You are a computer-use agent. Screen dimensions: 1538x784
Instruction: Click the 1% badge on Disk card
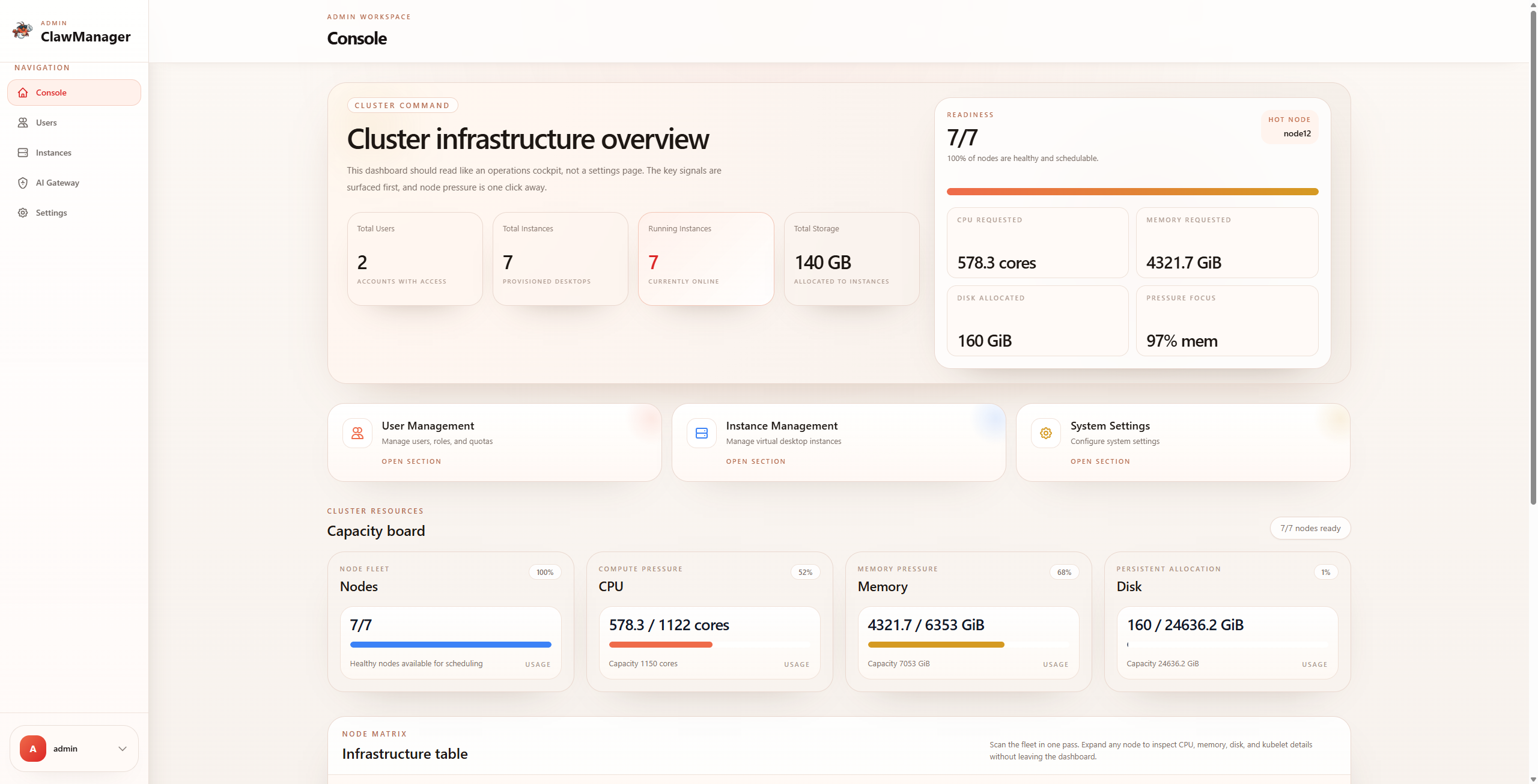tap(1326, 572)
